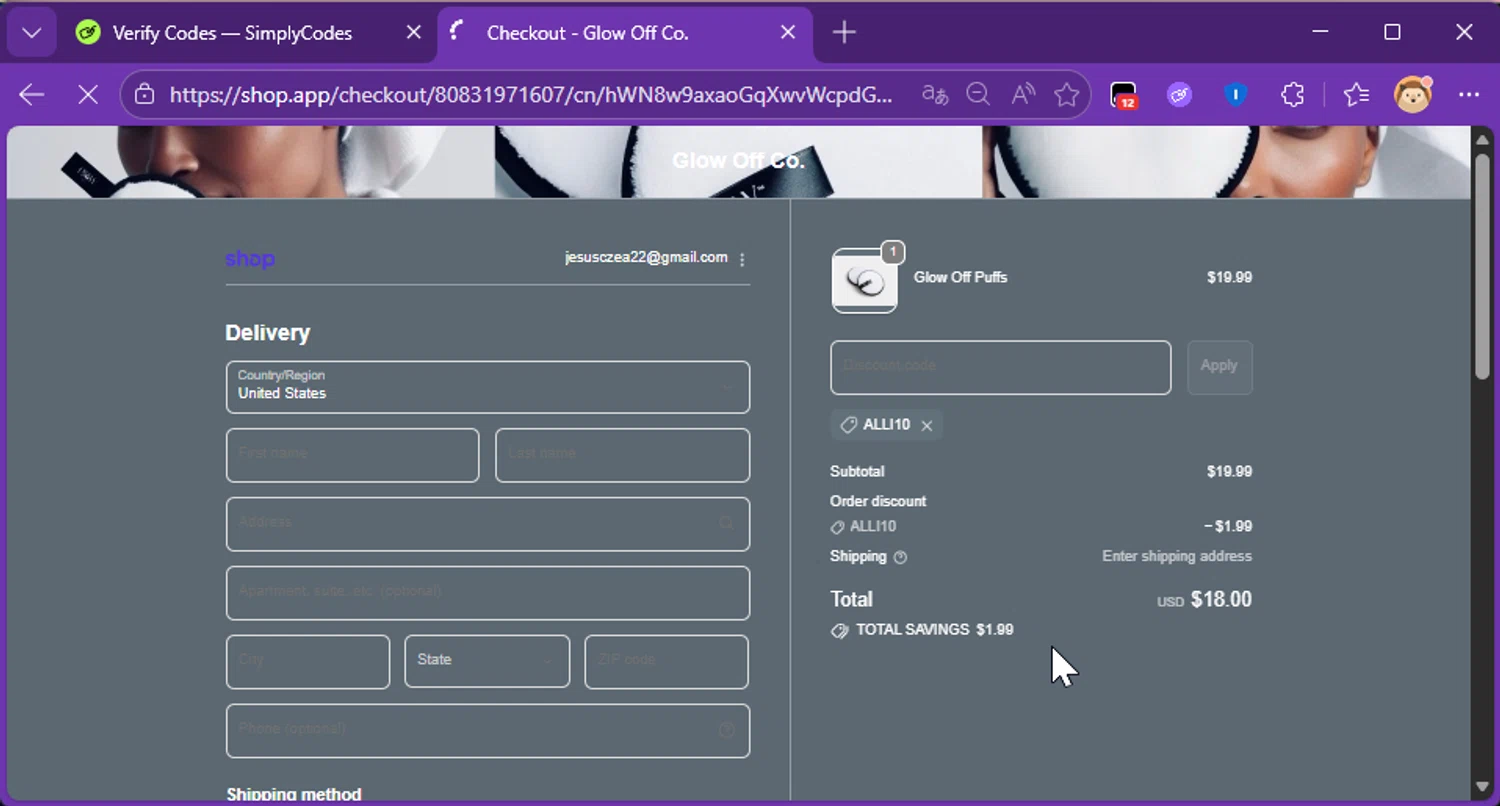1500x806 pixels.
Task: Click the "Delivery" heading
Action: [268, 333]
